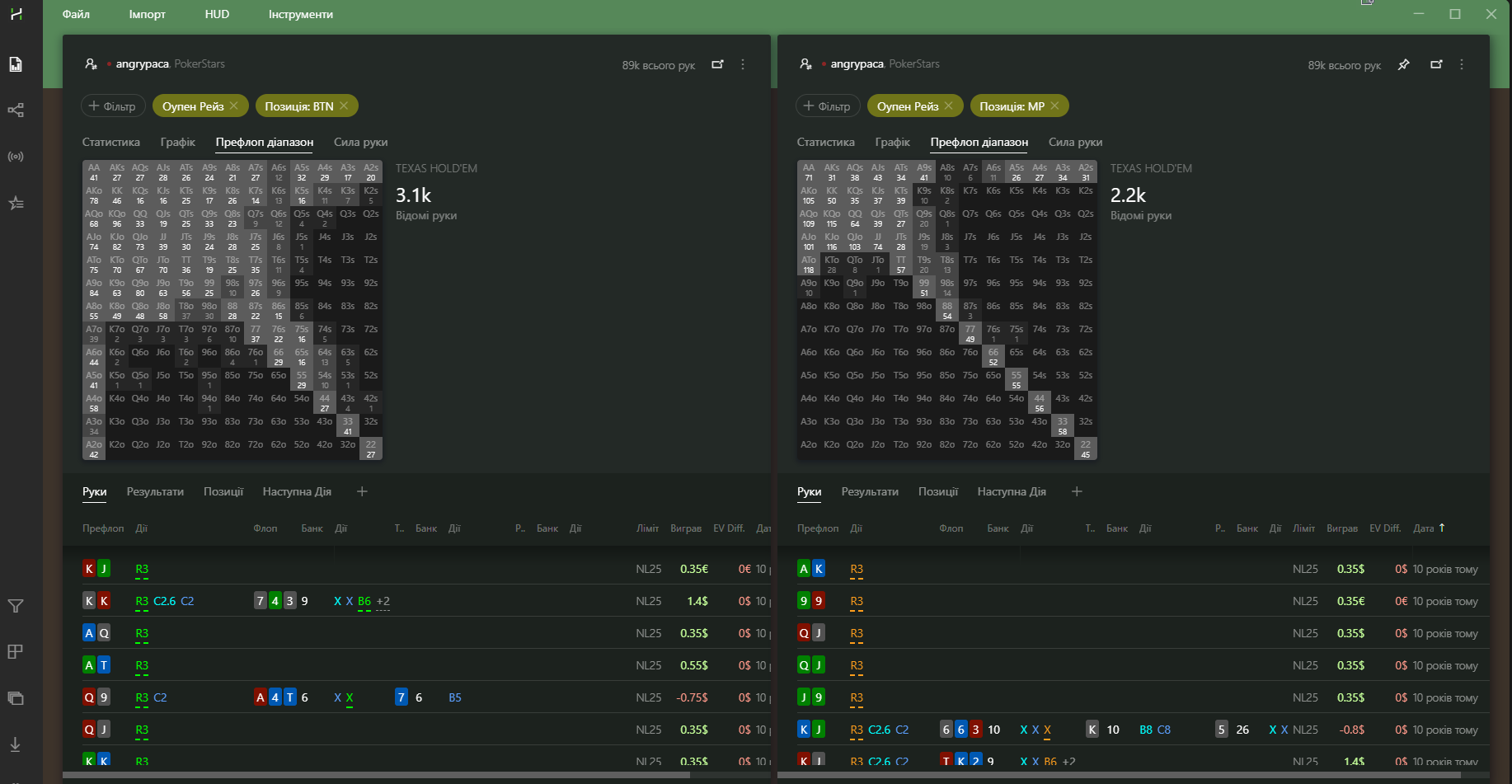This screenshot has height=784, width=1512.
Task: Open the Інструменти menu
Action: pos(301,14)
